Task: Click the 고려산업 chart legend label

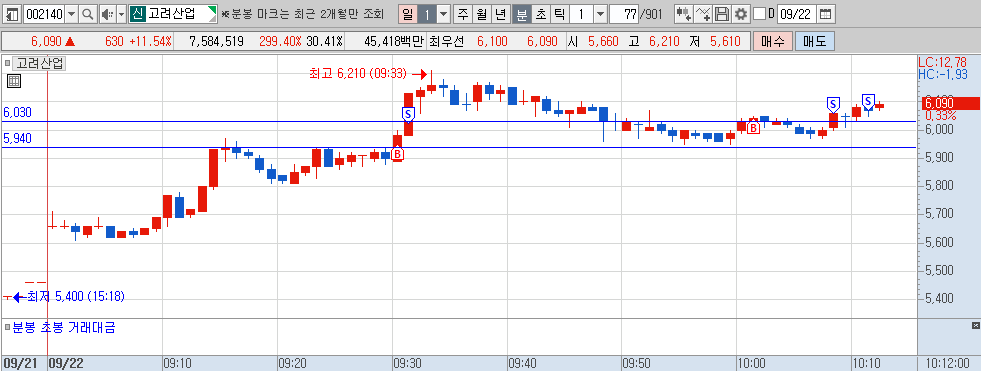Action: tap(39, 63)
